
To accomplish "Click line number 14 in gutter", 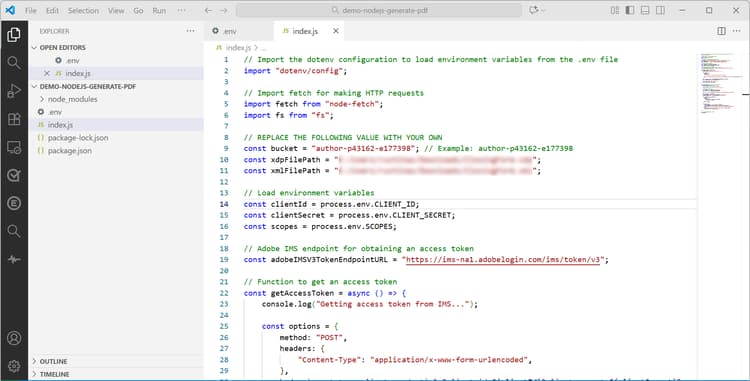I will pyautogui.click(x=224, y=204).
